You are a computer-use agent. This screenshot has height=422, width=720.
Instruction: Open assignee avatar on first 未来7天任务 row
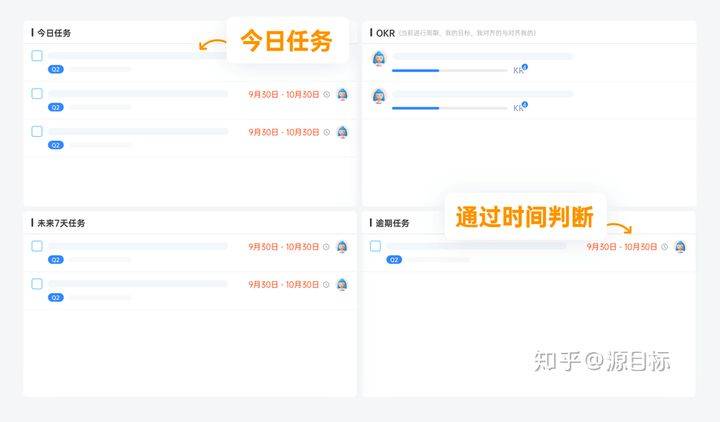[x=342, y=247]
